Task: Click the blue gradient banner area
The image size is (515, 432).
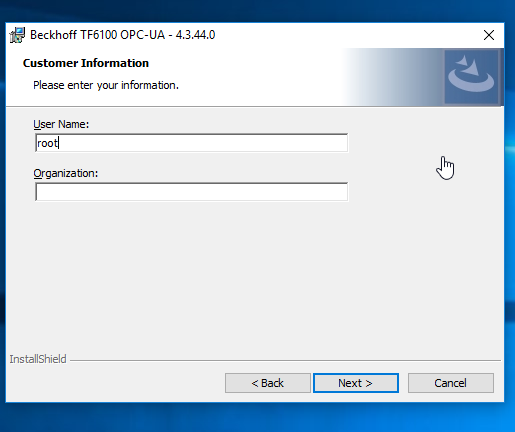Action: [x=393, y=77]
